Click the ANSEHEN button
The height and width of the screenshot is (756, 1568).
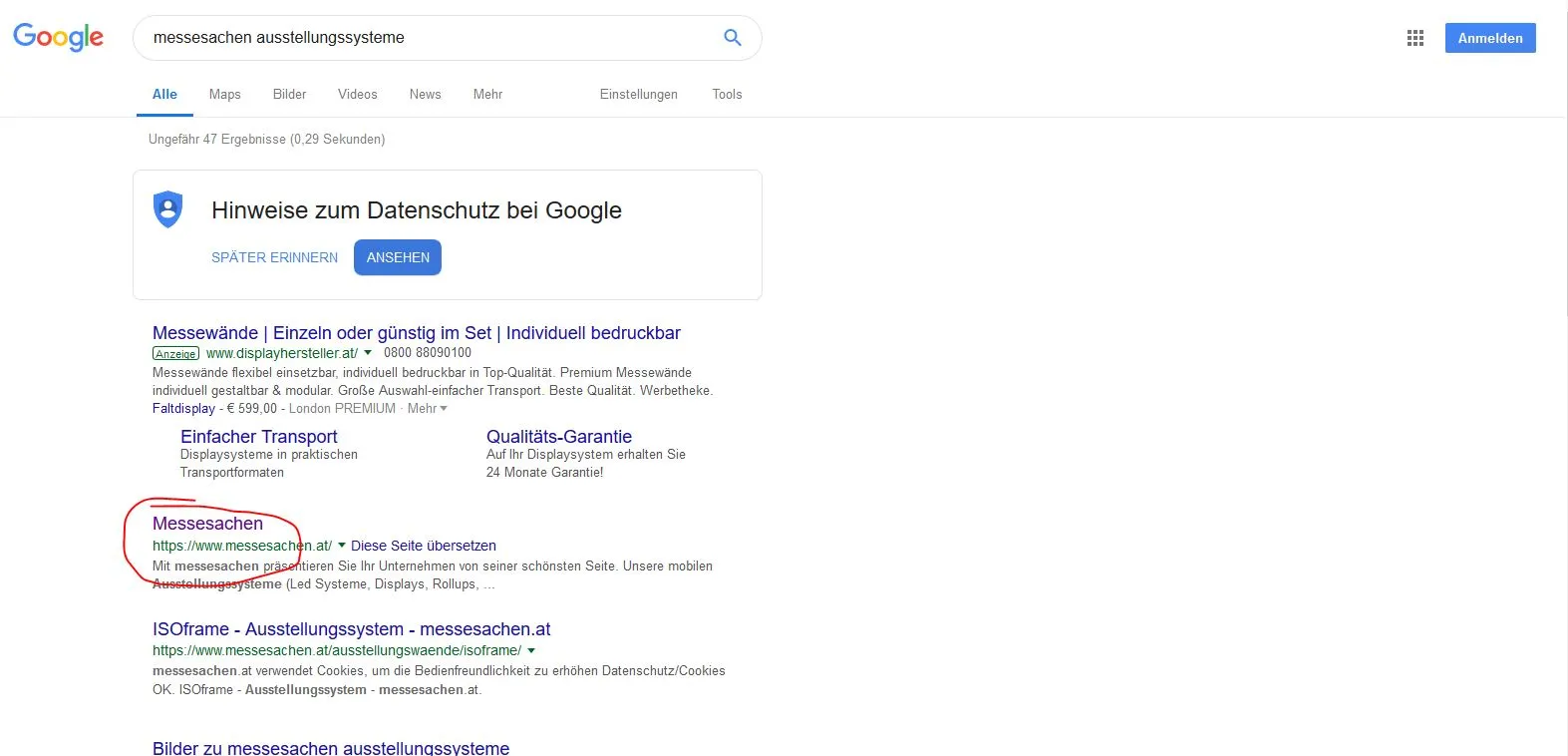click(x=398, y=257)
